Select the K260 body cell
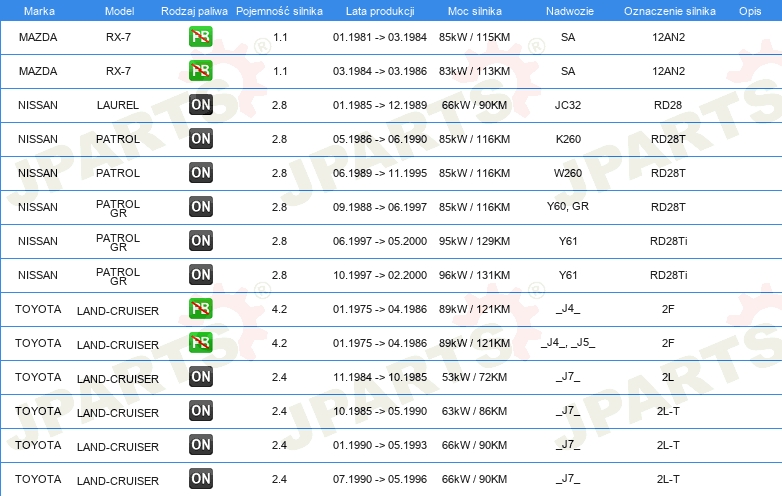 point(568,139)
